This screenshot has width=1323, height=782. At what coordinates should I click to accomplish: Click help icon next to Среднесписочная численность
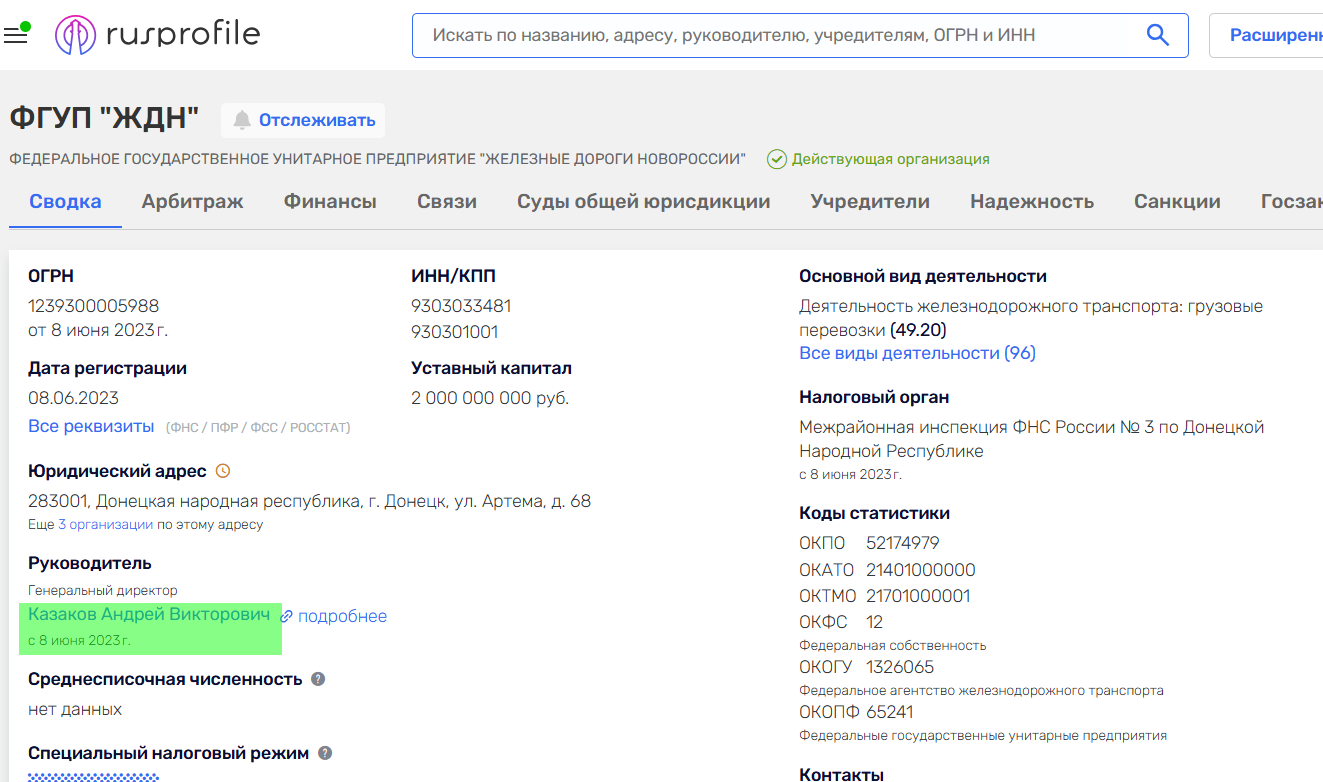(318, 679)
